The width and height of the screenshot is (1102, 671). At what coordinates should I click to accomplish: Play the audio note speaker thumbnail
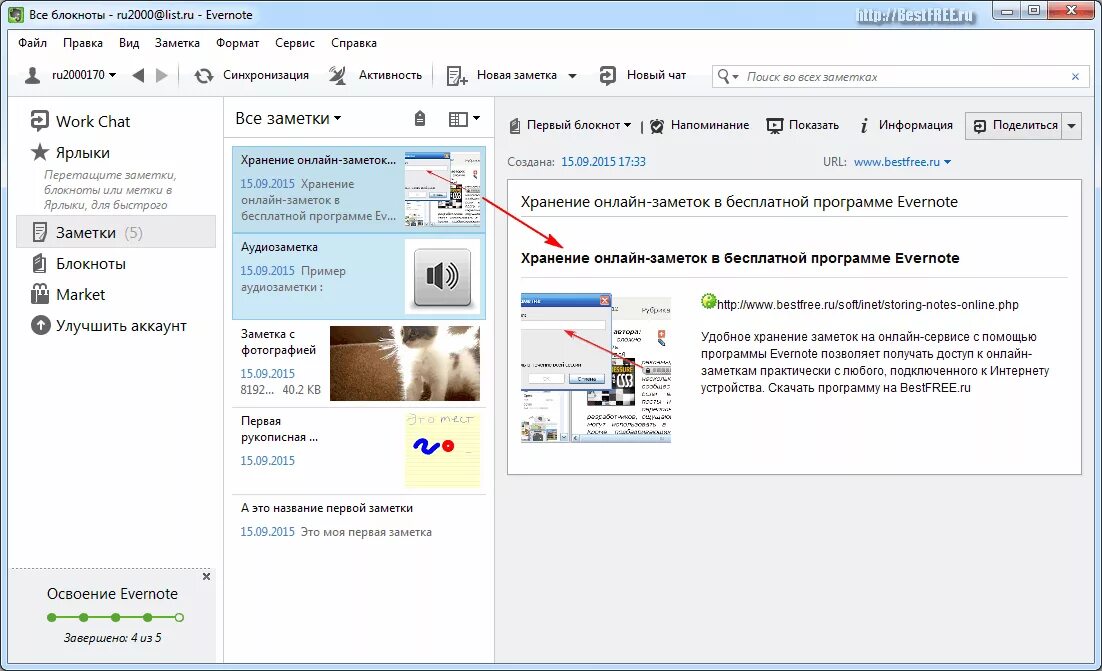pyautogui.click(x=443, y=277)
